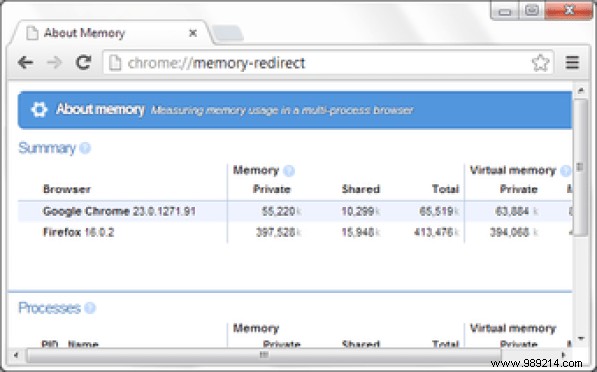This screenshot has height=372, width=597.
Task: Select the About Memory tab
Action: [x=110, y=33]
